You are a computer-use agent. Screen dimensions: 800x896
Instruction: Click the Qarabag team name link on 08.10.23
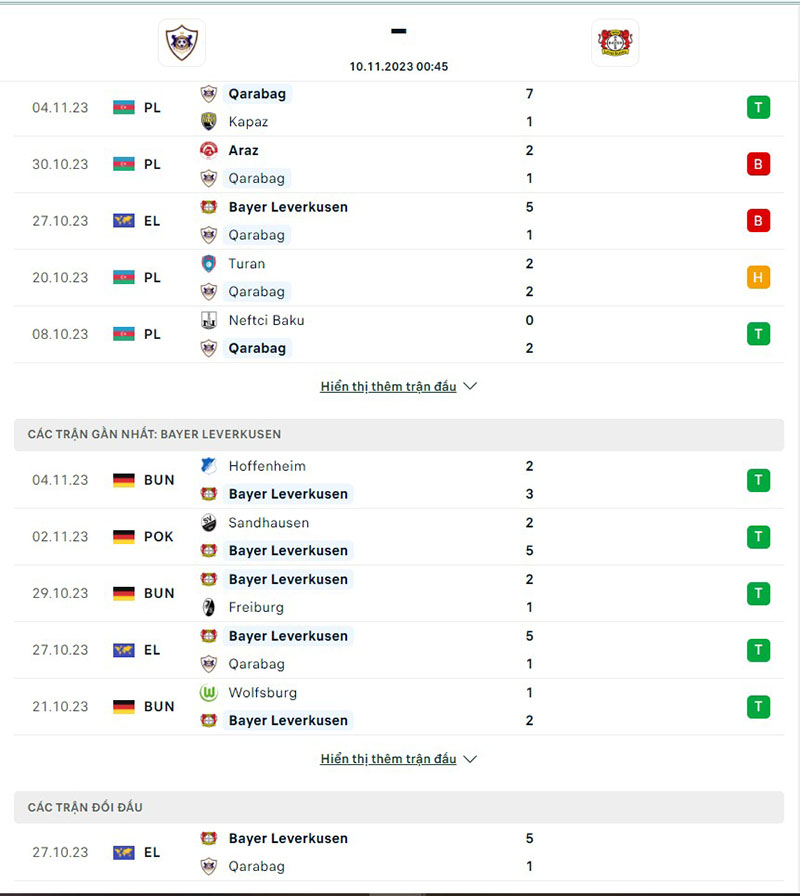point(257,348)
